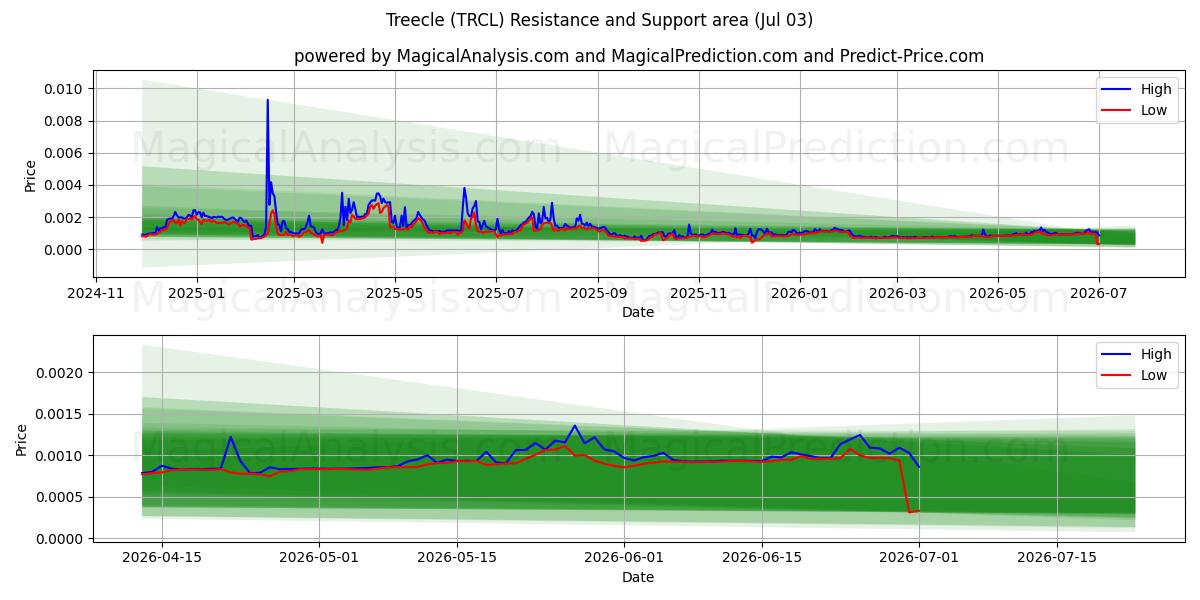Click the '2025-11' date tick label

698,293
